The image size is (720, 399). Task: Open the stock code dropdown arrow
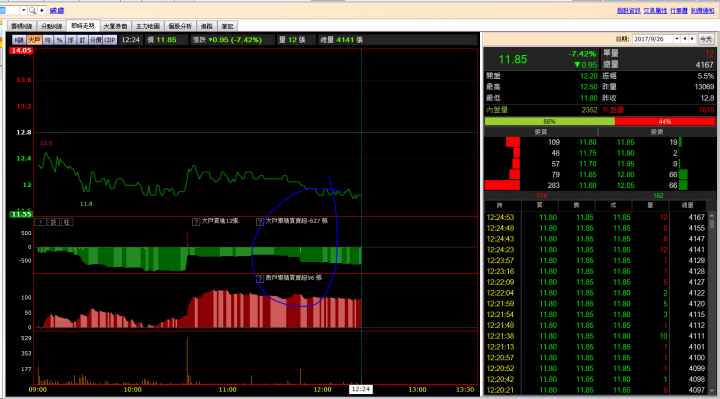[23, 10]
